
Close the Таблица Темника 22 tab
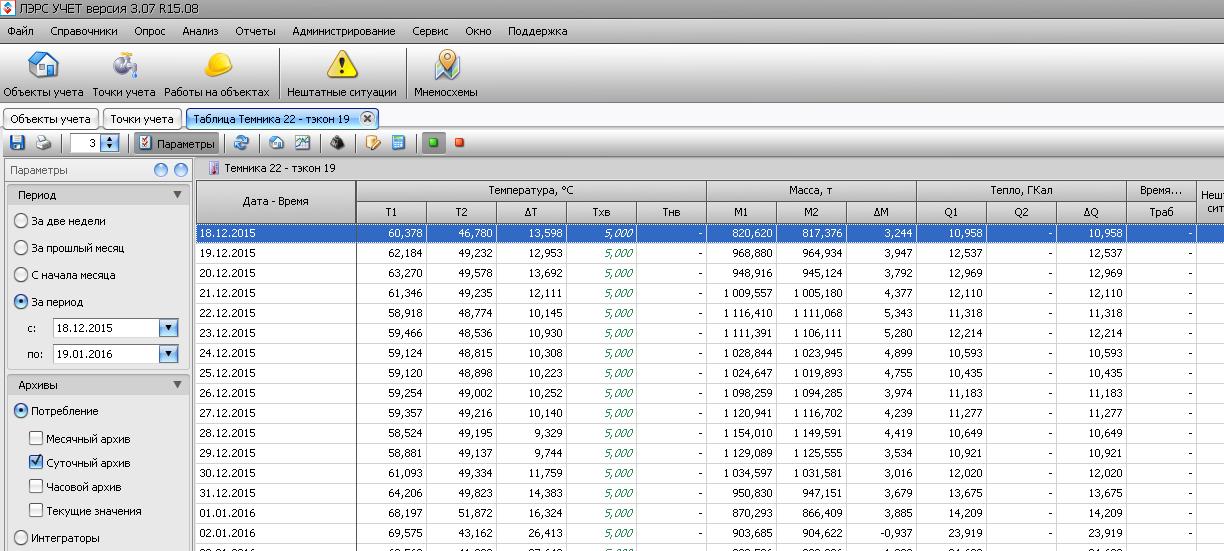coord(367,118)
